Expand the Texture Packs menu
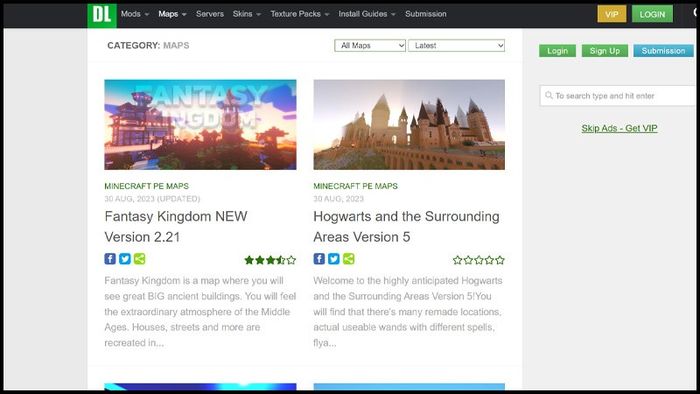The height and width of the screenshot is (394, 700). tap(300, 14)
